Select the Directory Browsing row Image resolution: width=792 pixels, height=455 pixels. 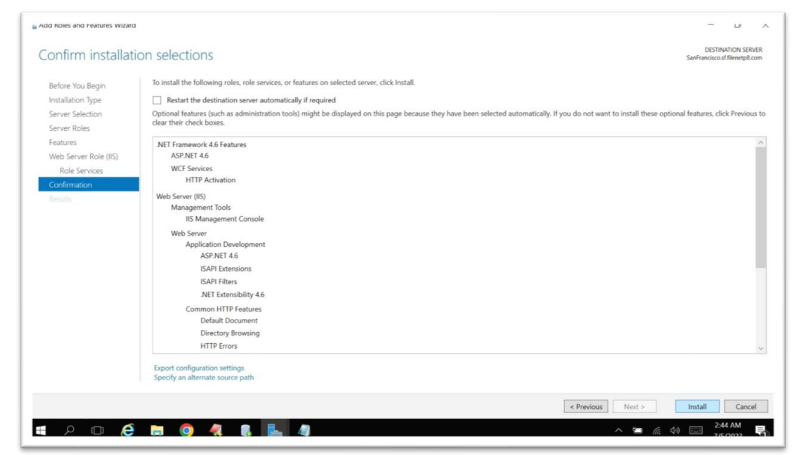(230, 333)
